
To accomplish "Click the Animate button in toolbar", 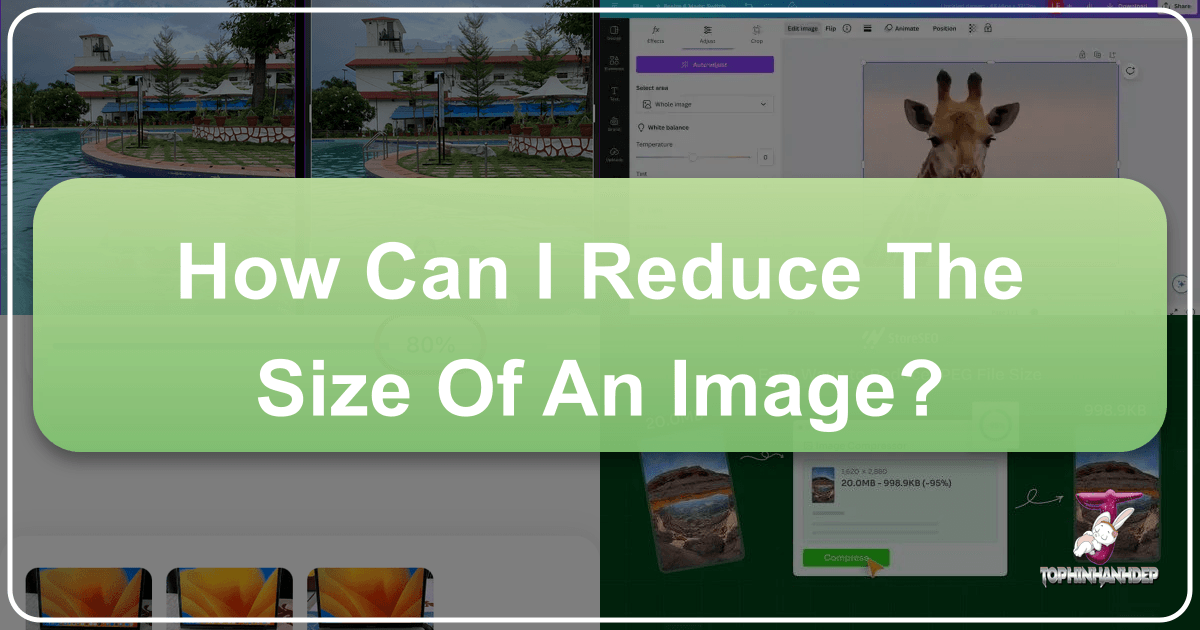I will (x=902, y=28).
